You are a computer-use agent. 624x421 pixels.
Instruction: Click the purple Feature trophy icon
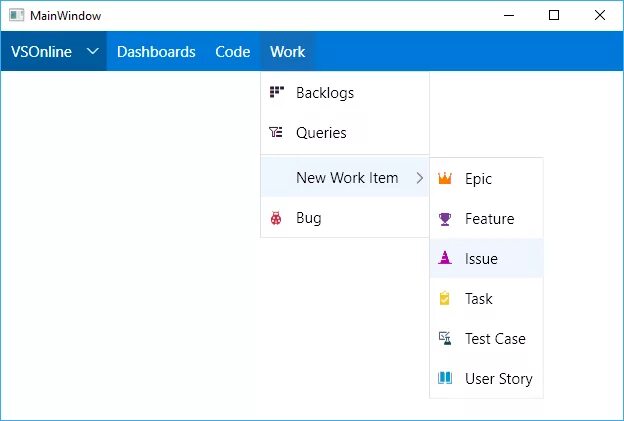click(x=445, y=219)
